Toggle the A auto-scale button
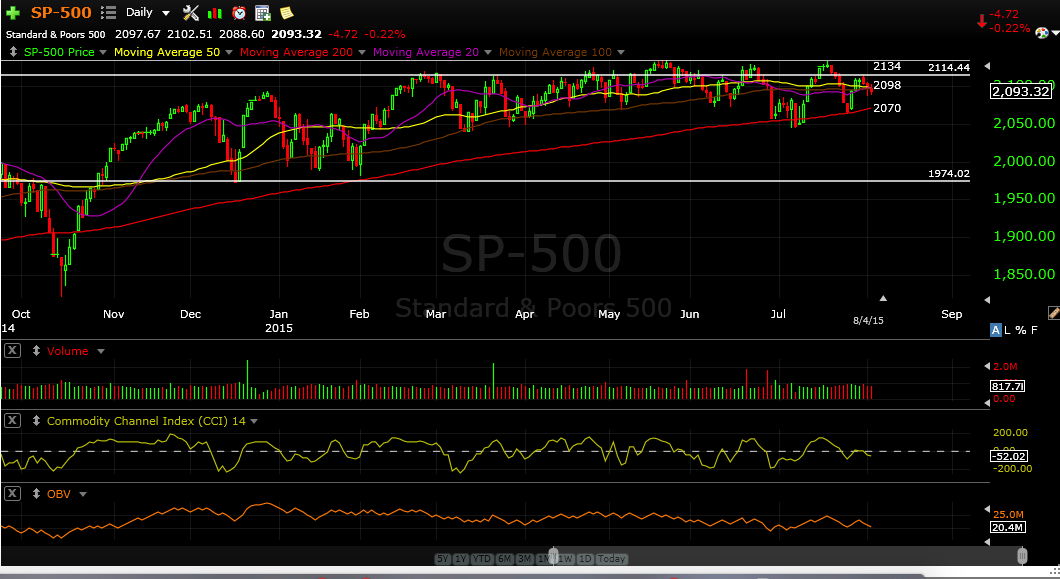The image size is (1060, 579). (x=995, y=330)
